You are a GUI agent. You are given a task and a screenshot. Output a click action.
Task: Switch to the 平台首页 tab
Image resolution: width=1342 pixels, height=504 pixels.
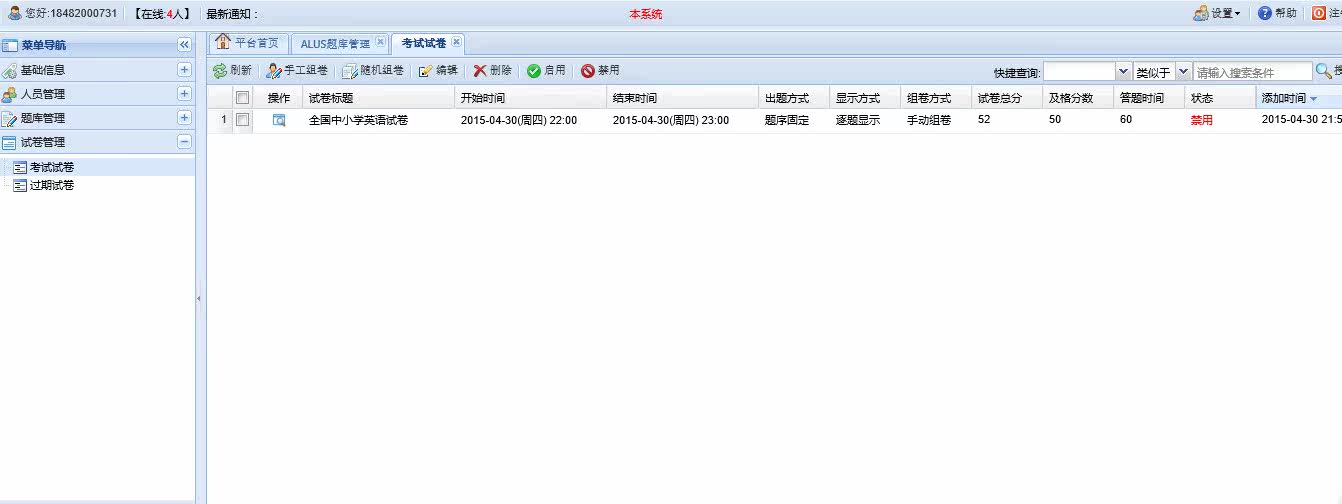(x=249, y=43)
